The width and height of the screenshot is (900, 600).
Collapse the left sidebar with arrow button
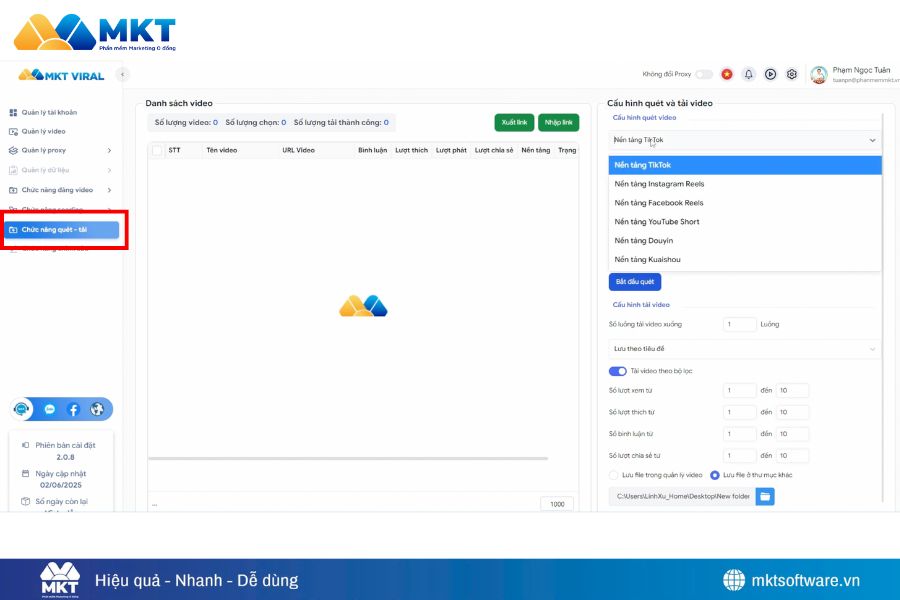click(122, 74)
